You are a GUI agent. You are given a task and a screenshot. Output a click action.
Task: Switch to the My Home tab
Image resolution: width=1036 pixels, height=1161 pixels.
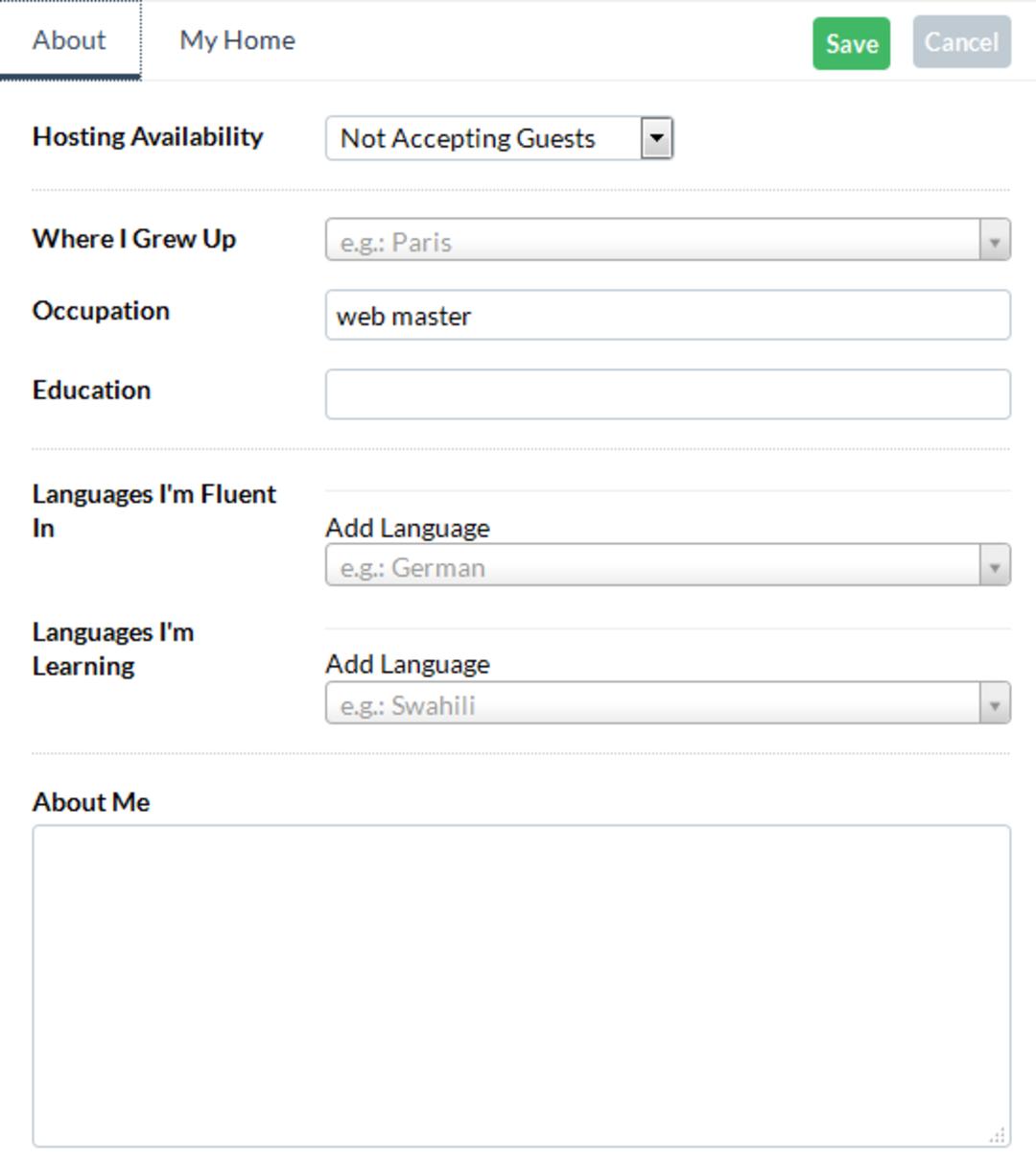point(237,40)
